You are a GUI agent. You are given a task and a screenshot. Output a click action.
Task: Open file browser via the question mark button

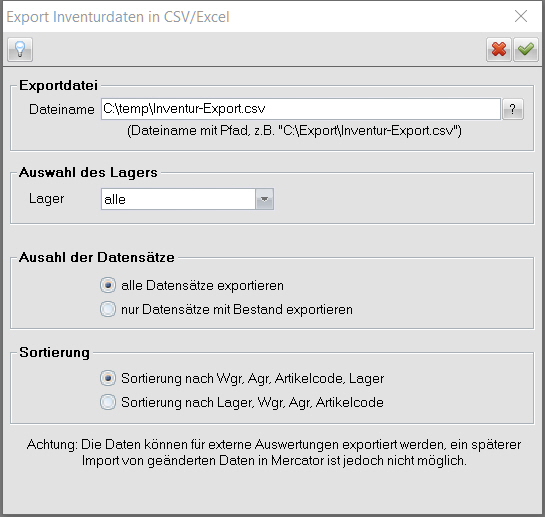[x=512, y=109]
